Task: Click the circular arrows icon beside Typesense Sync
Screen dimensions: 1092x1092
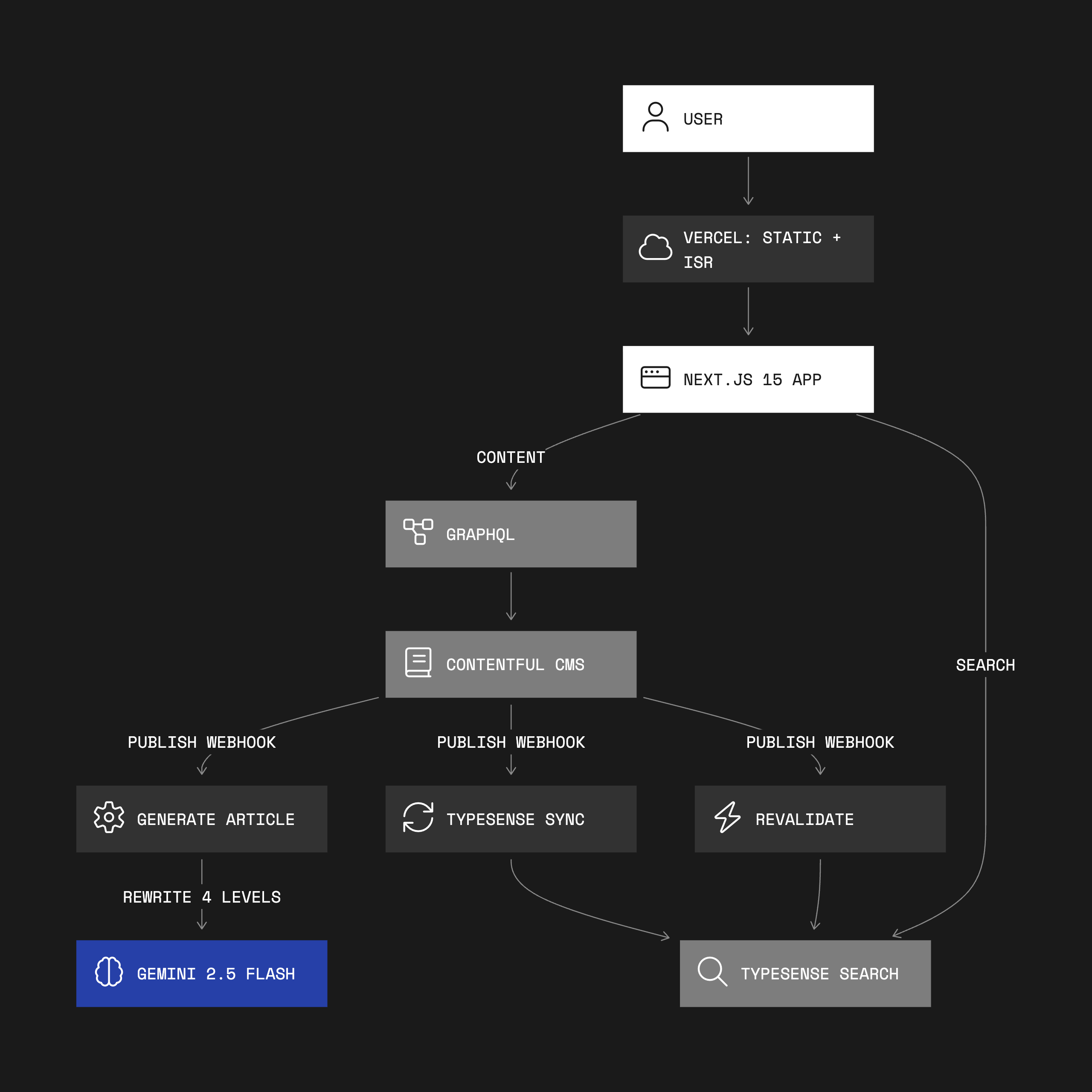Action: pyautogui.click(x=418, y=817)
